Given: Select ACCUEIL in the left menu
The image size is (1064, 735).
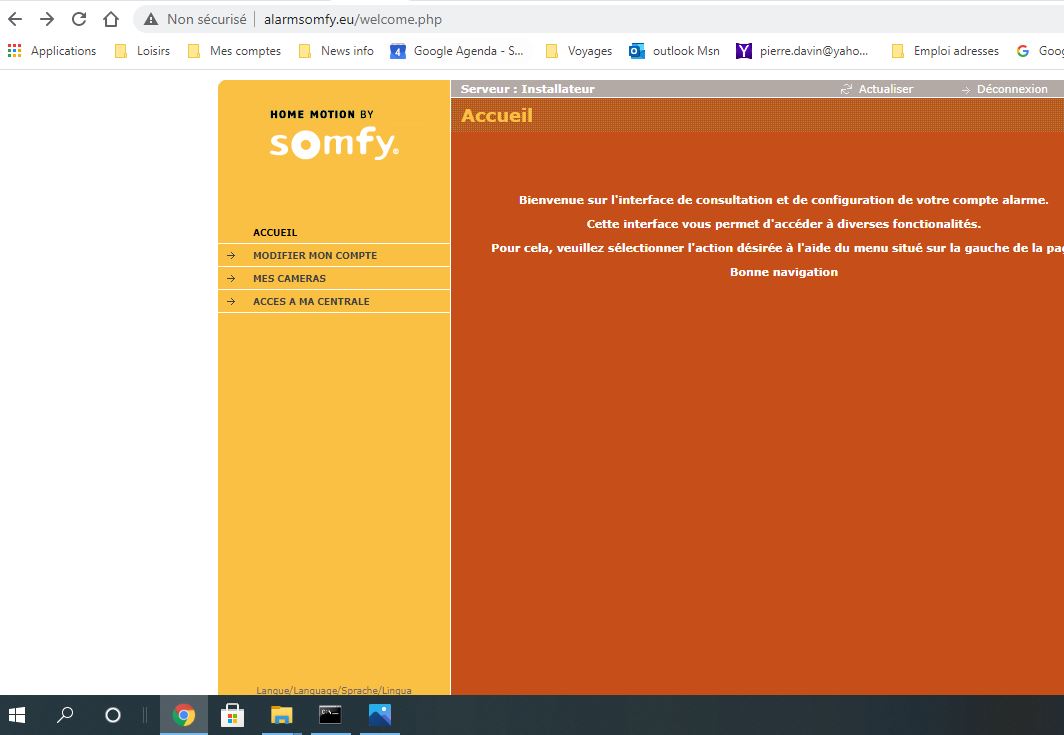Looking at the screenshot, I should (x=275, y=233).
